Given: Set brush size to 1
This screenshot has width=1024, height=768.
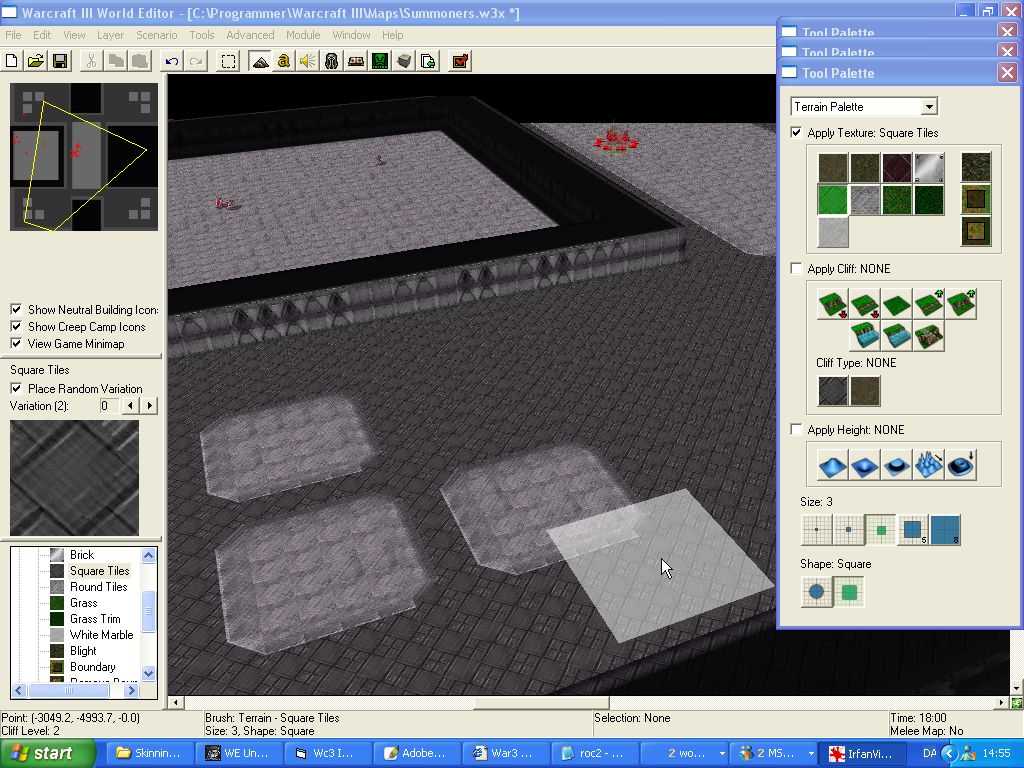Looking at the screenshot, I should (x=817, y=530).
